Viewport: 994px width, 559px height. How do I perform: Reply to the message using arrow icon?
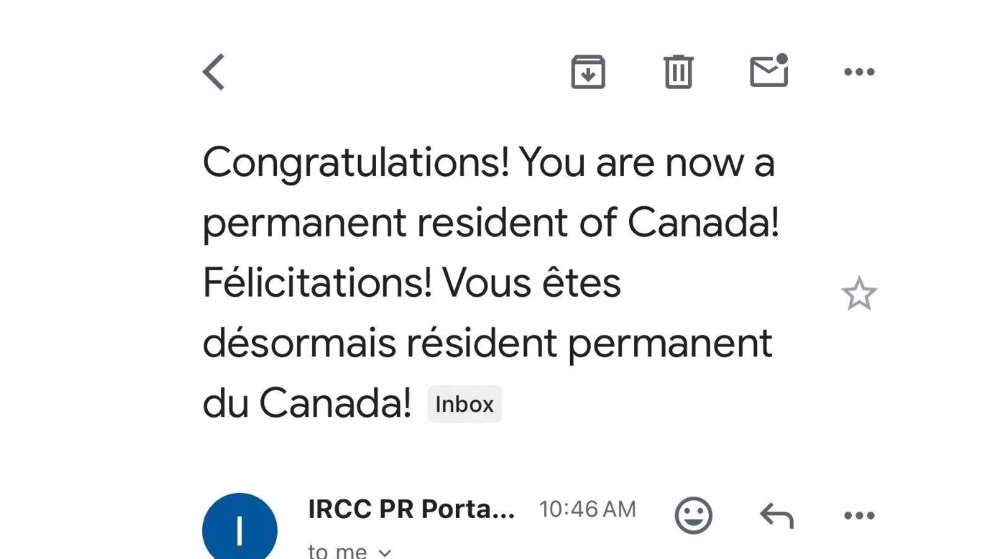pyautogui.click(x=777, y=515)
